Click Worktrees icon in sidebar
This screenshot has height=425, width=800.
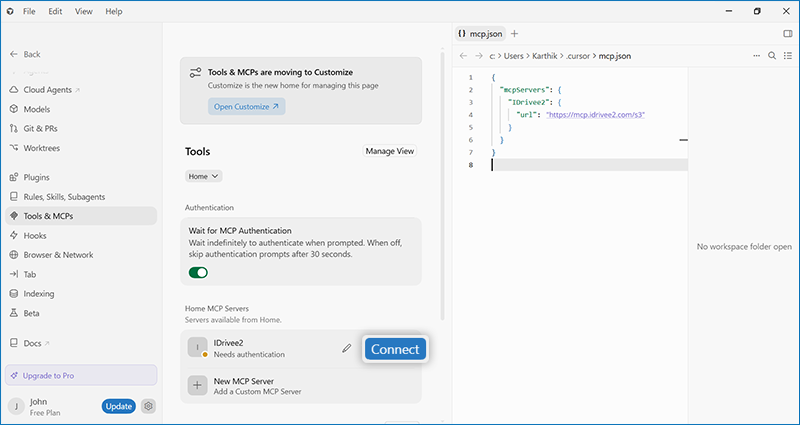[14, 148]
